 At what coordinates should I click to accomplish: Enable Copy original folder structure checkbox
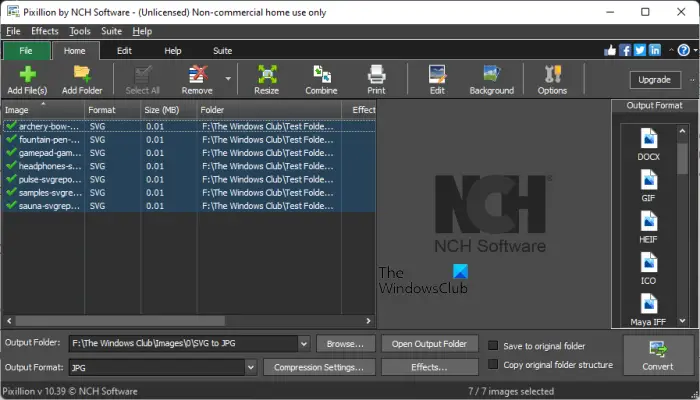[493, 364]
